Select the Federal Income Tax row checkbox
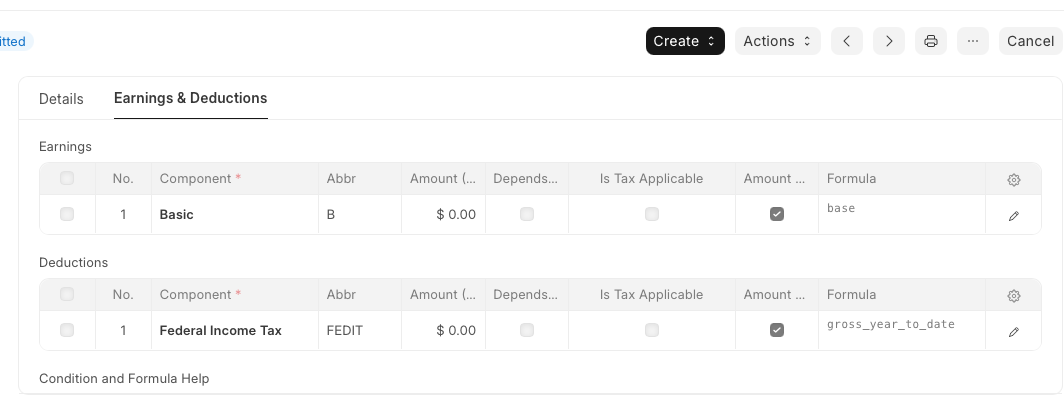The image size is (1064, 406). [x=66, y=330]
